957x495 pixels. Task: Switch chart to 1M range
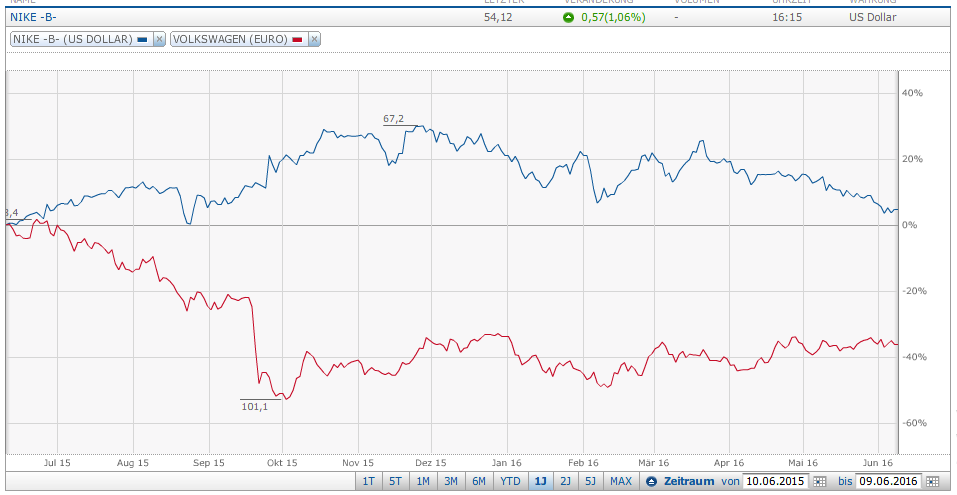[424, 482]
